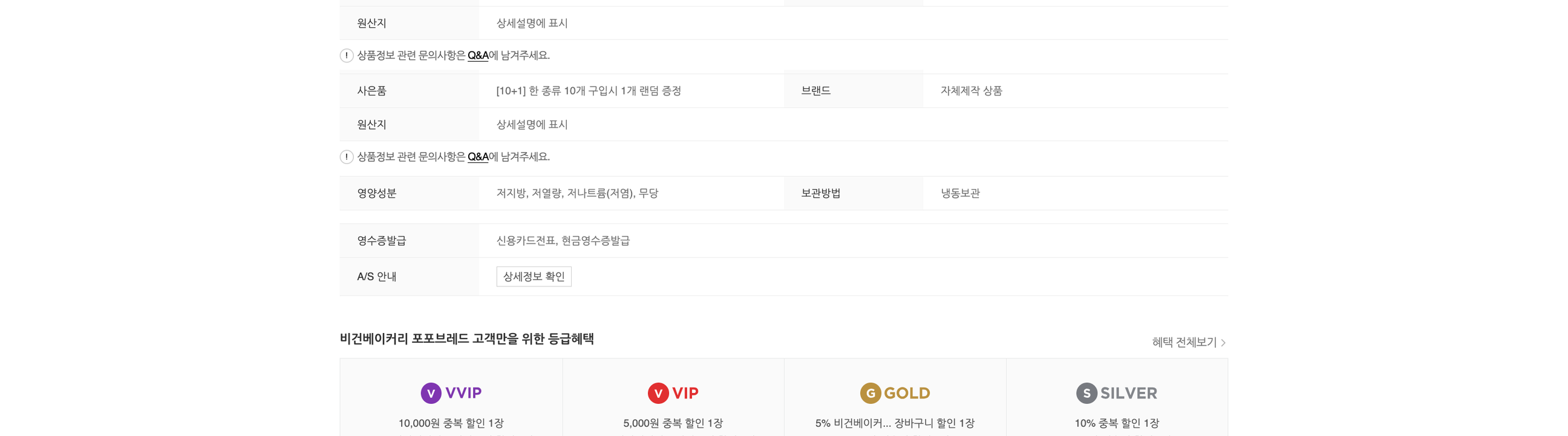Screen dimensions: 1568x436
Task: Click the chevron arrow next to 혜택 전체보기
Action: (1223, 343)
